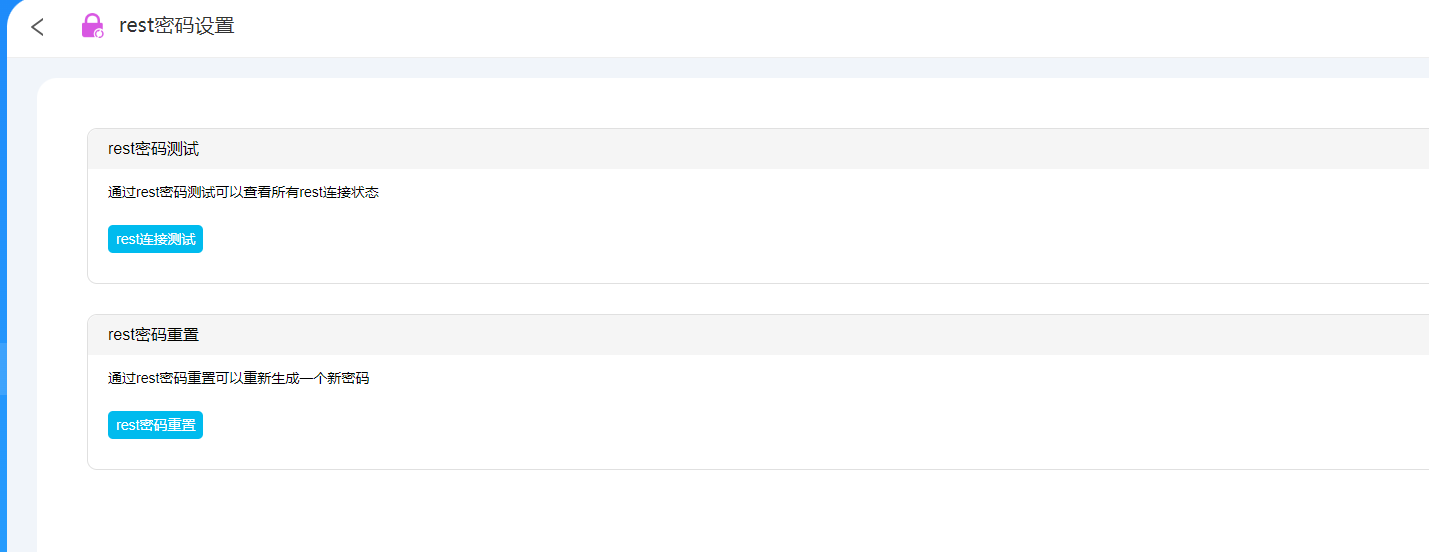This screenshot has width=1429, height=552.
Task: Click the text "通过rest密码测试可以查看所有rest连接状态"
Action: (x=243, y=192)
